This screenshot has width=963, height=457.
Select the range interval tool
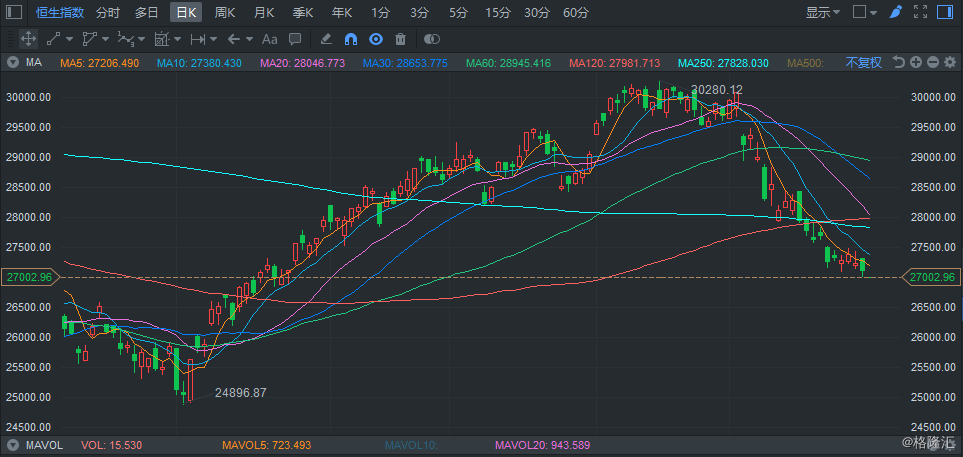point(198,39)
